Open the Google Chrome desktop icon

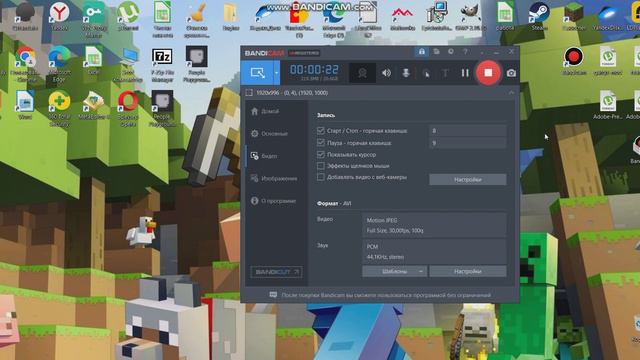click(x=25, y=63)
